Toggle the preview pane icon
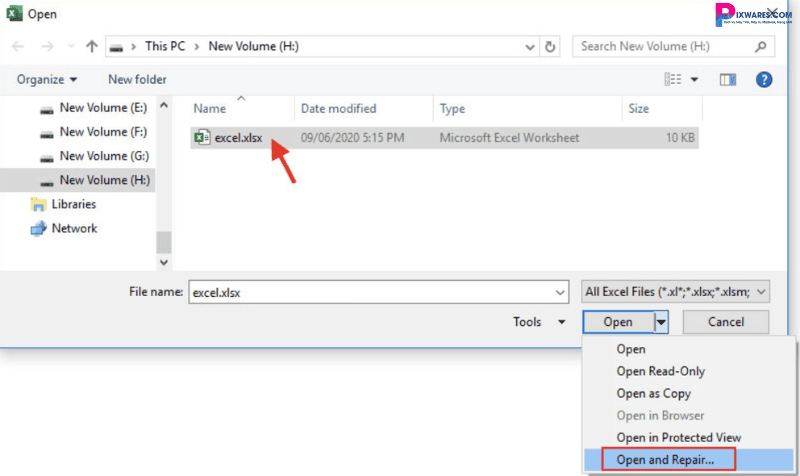Image resolution: width=800 pixels, height=476 pixels. [x=728, y=79]
